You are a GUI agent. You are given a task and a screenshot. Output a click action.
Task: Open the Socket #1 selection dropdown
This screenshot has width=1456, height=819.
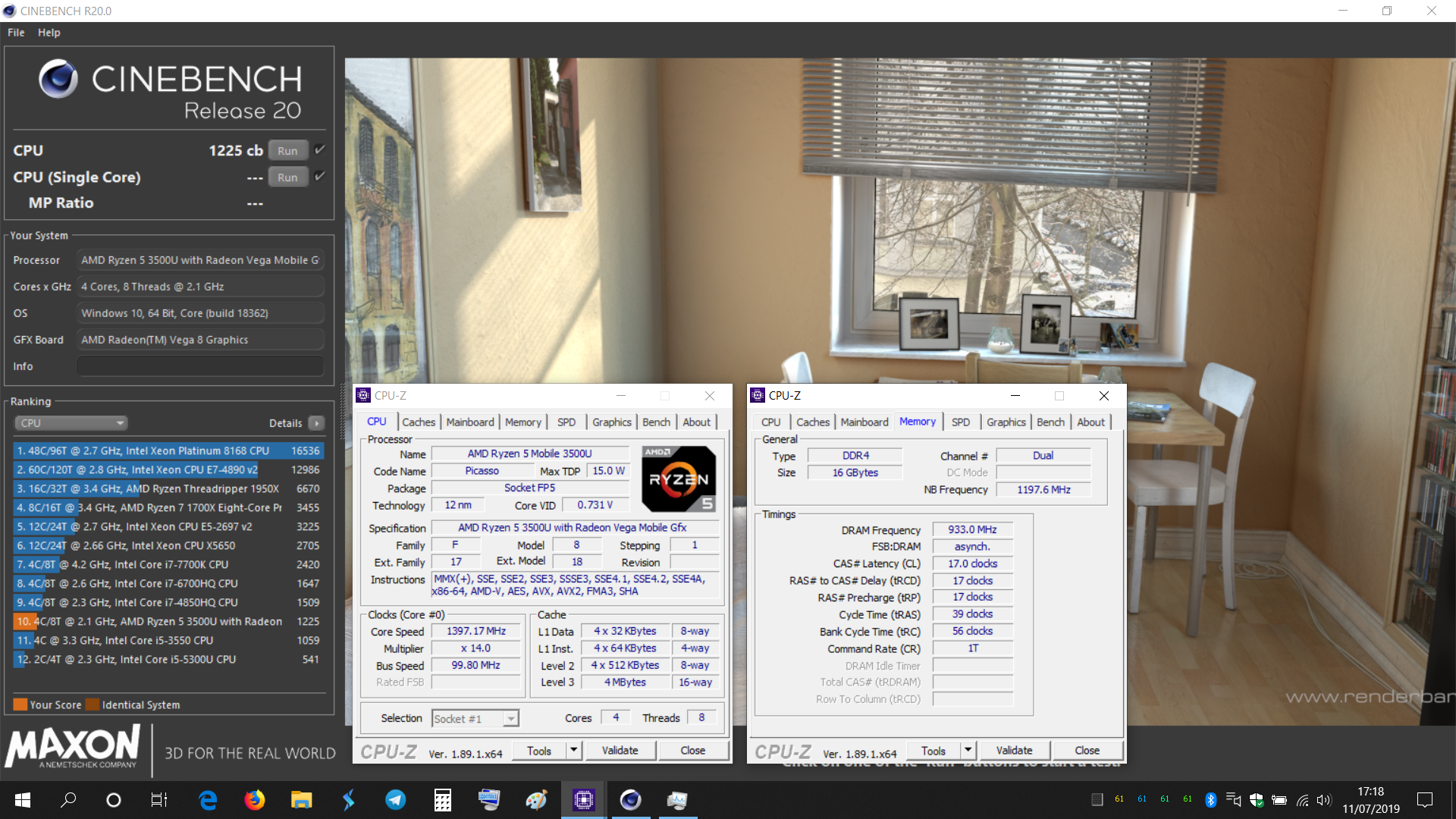[475, 718]
